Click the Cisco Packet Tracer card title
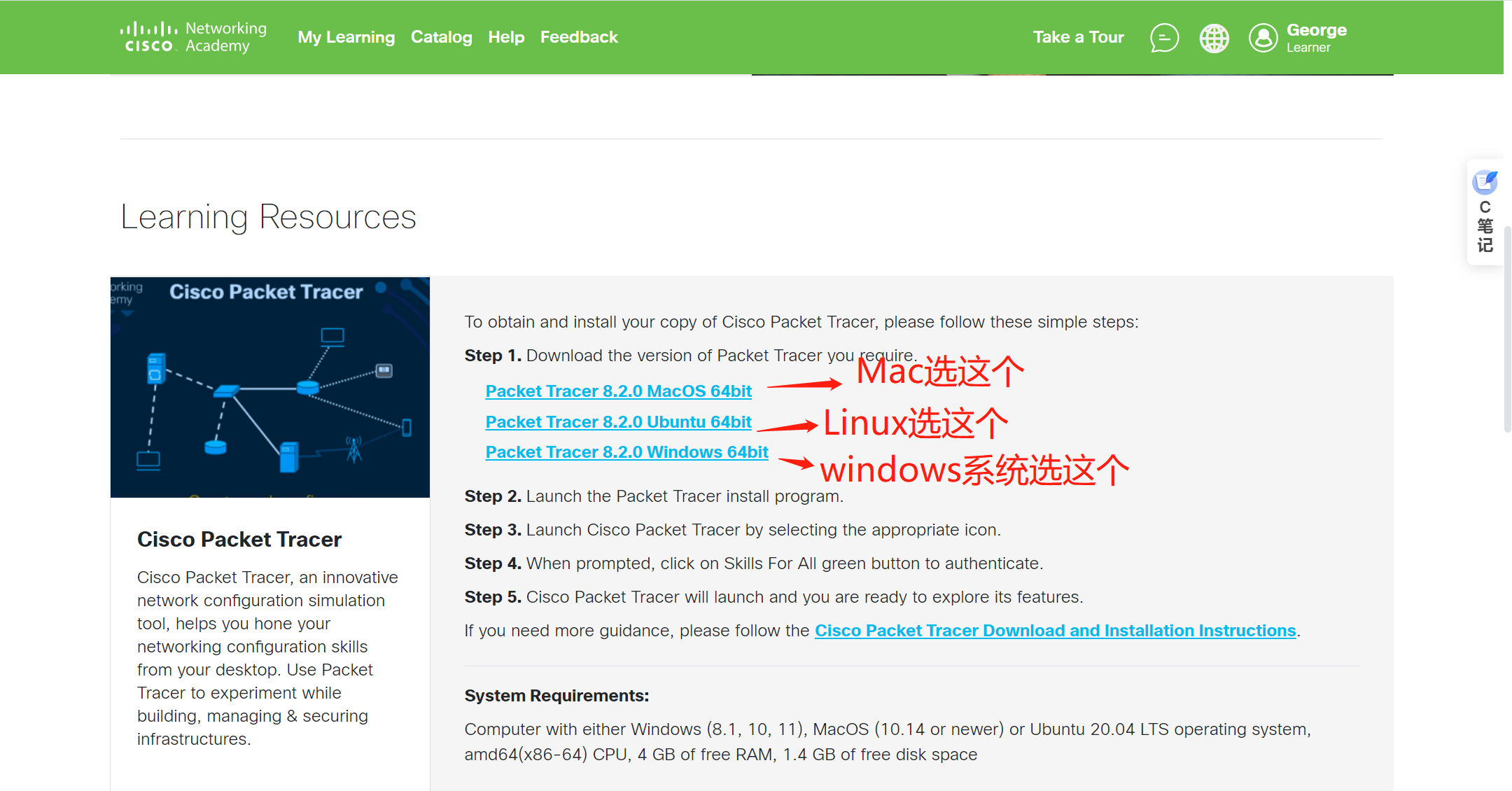1512x791 pixels. (x=239, y=540)
